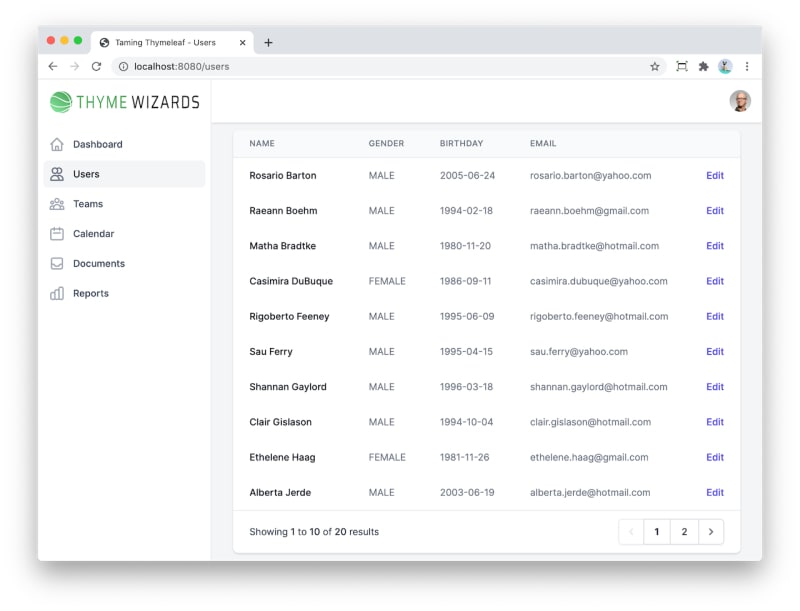Reload the page using the refresh button
800x611 pixels.
click(x=96, y=67)
